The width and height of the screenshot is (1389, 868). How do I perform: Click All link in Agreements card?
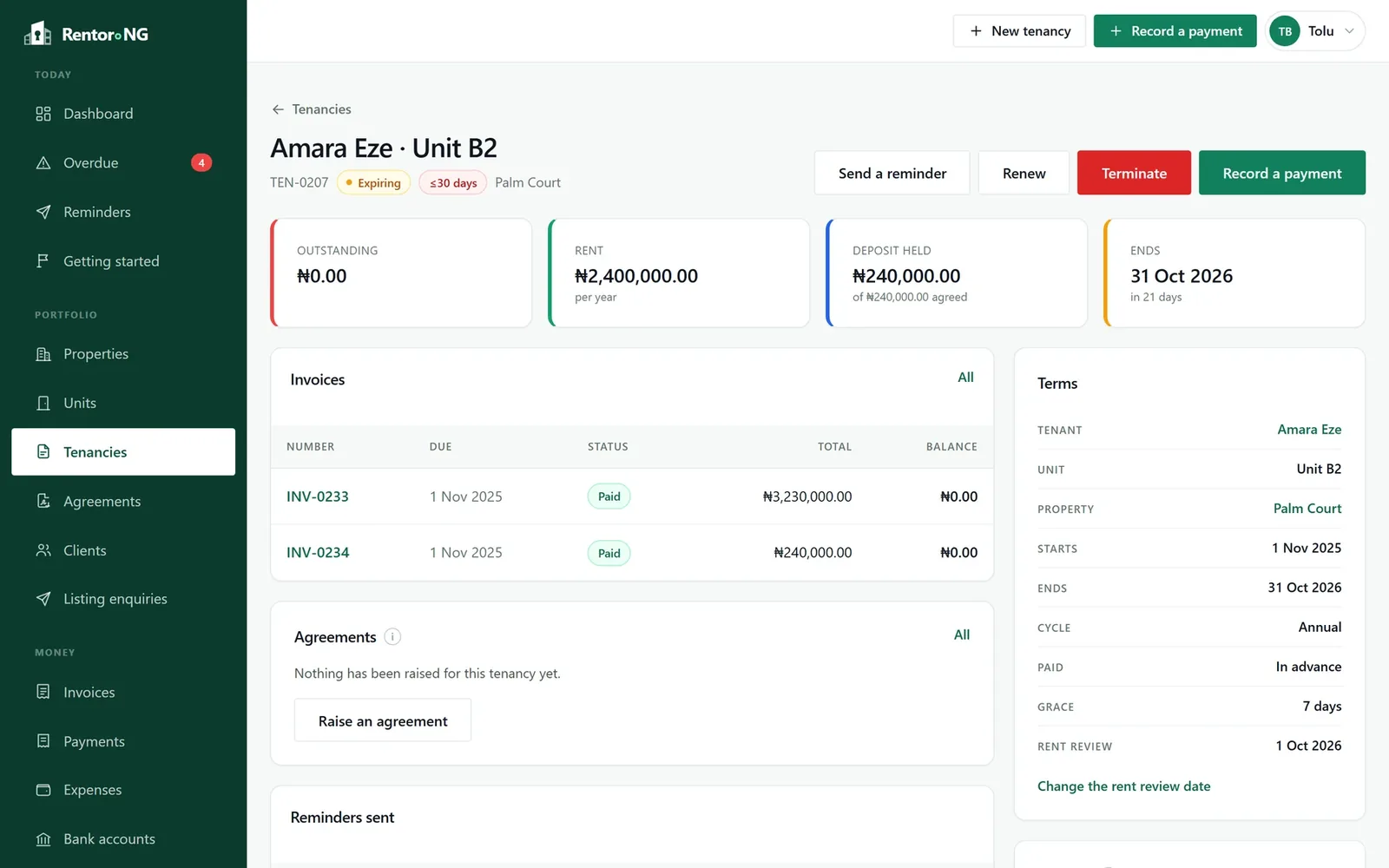point(962,635)
